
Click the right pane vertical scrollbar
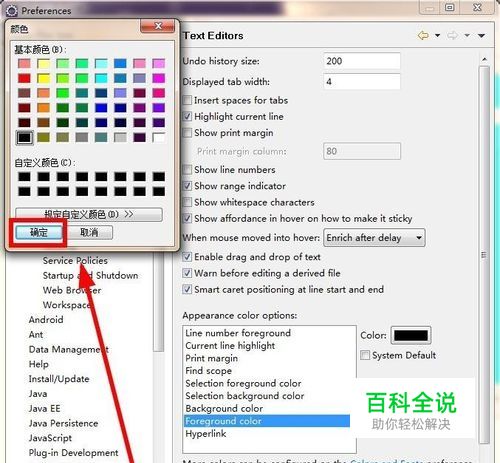484,255
